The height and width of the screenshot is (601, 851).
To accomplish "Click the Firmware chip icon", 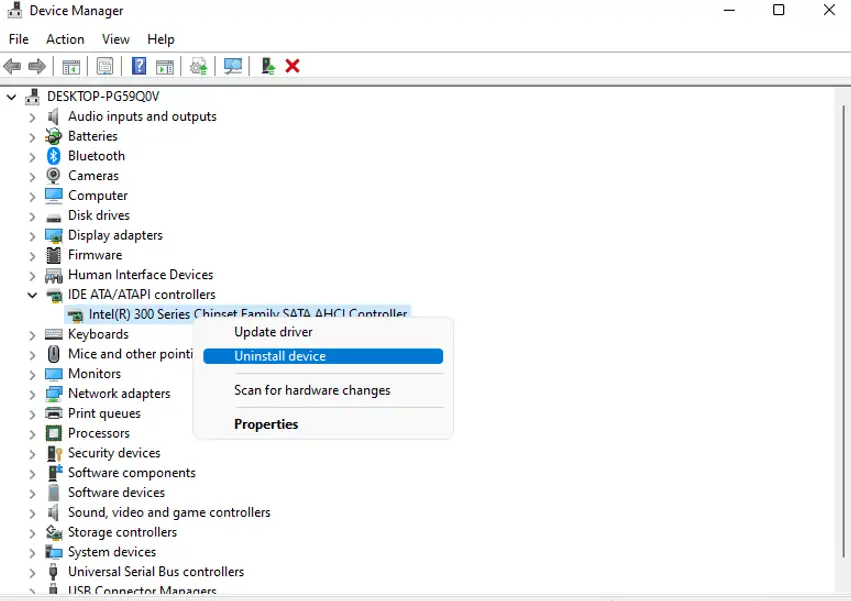I will pyautogui.click(x=53, y=255).
